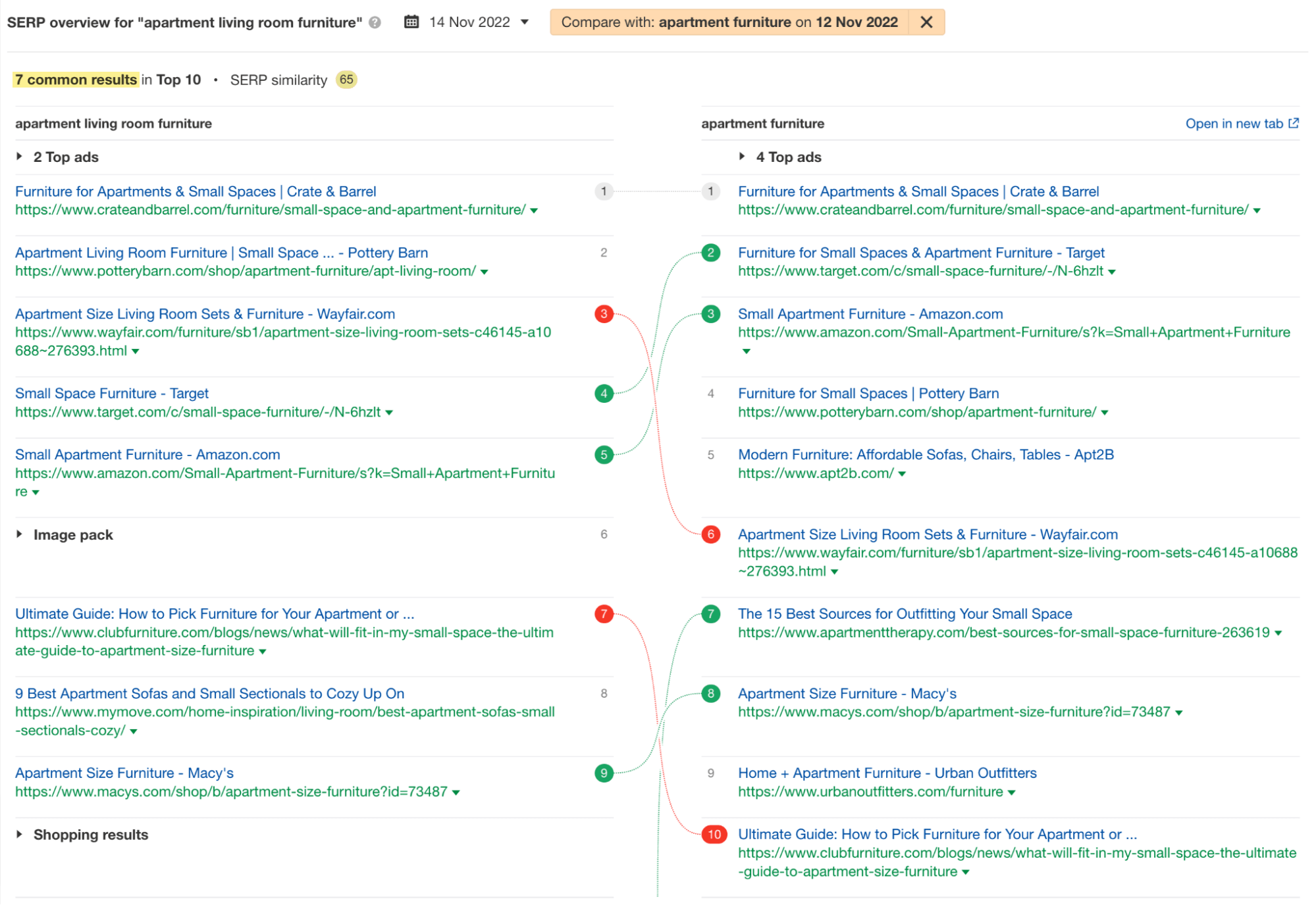Click the calendar icon beside the date

[x=411, y=22]
